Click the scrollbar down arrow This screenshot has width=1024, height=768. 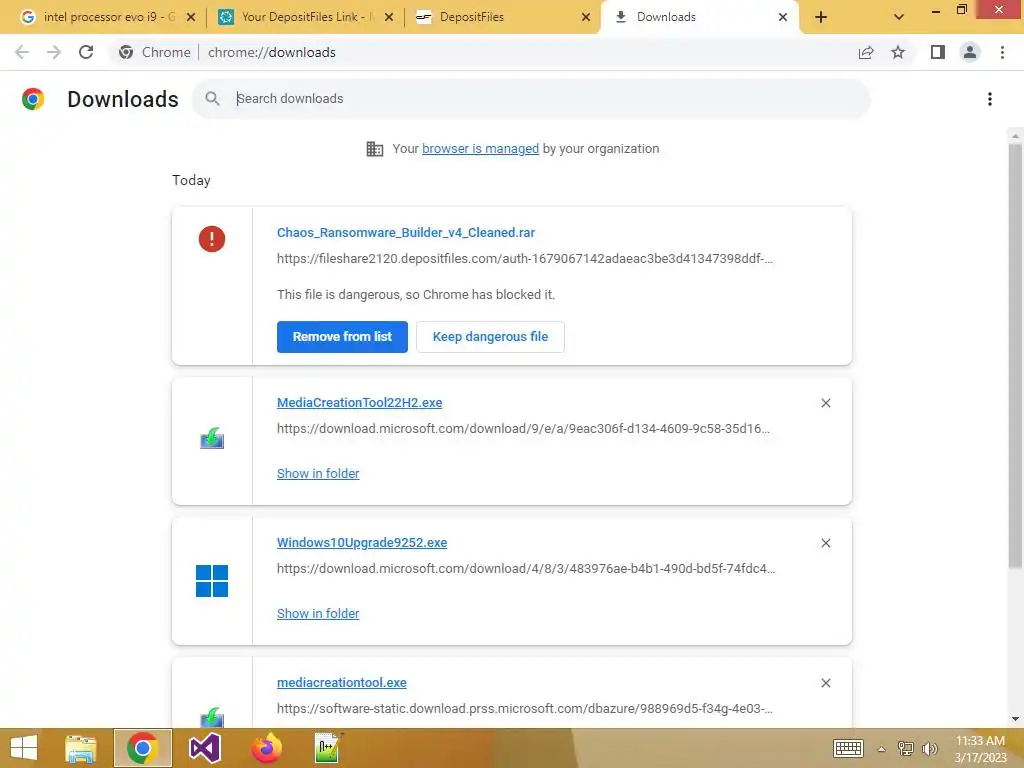(x=1015, y=719)
